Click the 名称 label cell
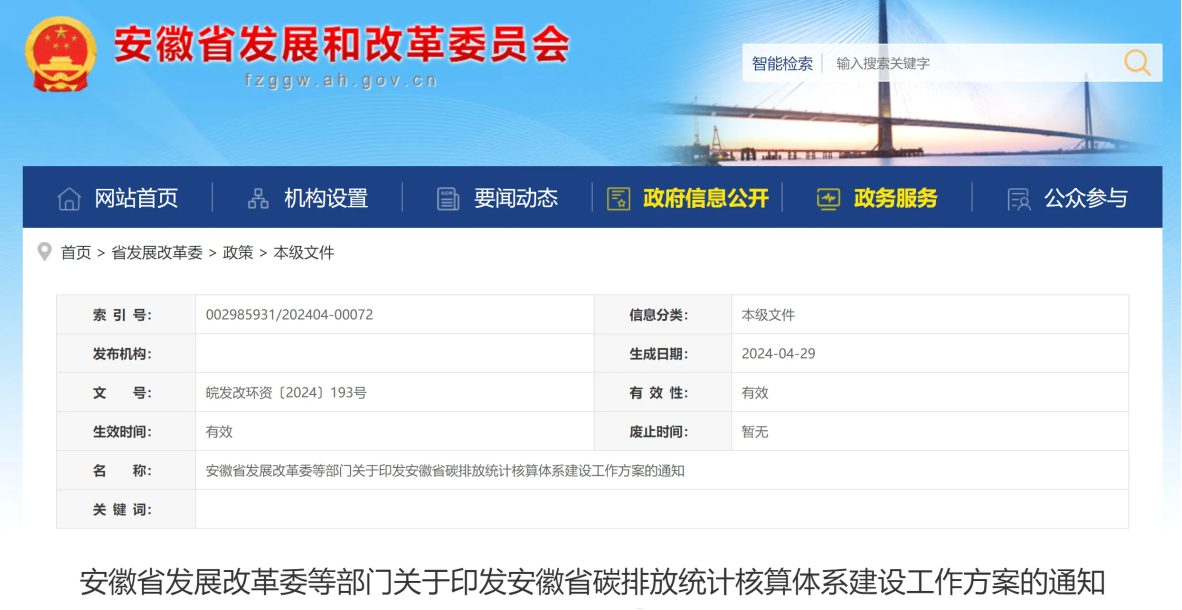Image resolution: width=1182 pixels, height=610 pixels. pyautogui.click(x=126, y=471)
